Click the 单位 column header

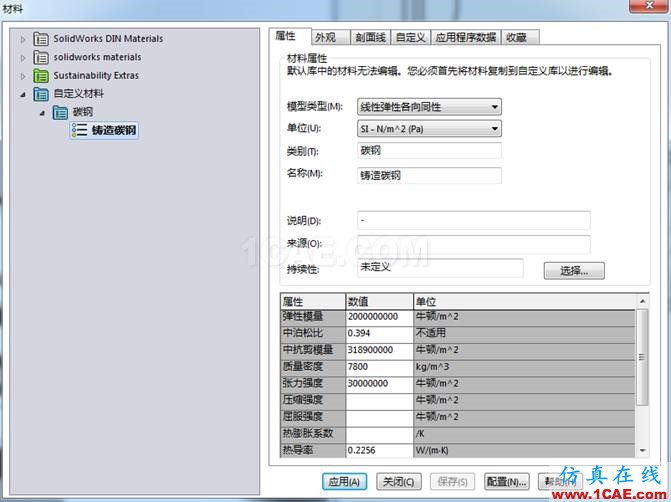[x=525, y=302]
